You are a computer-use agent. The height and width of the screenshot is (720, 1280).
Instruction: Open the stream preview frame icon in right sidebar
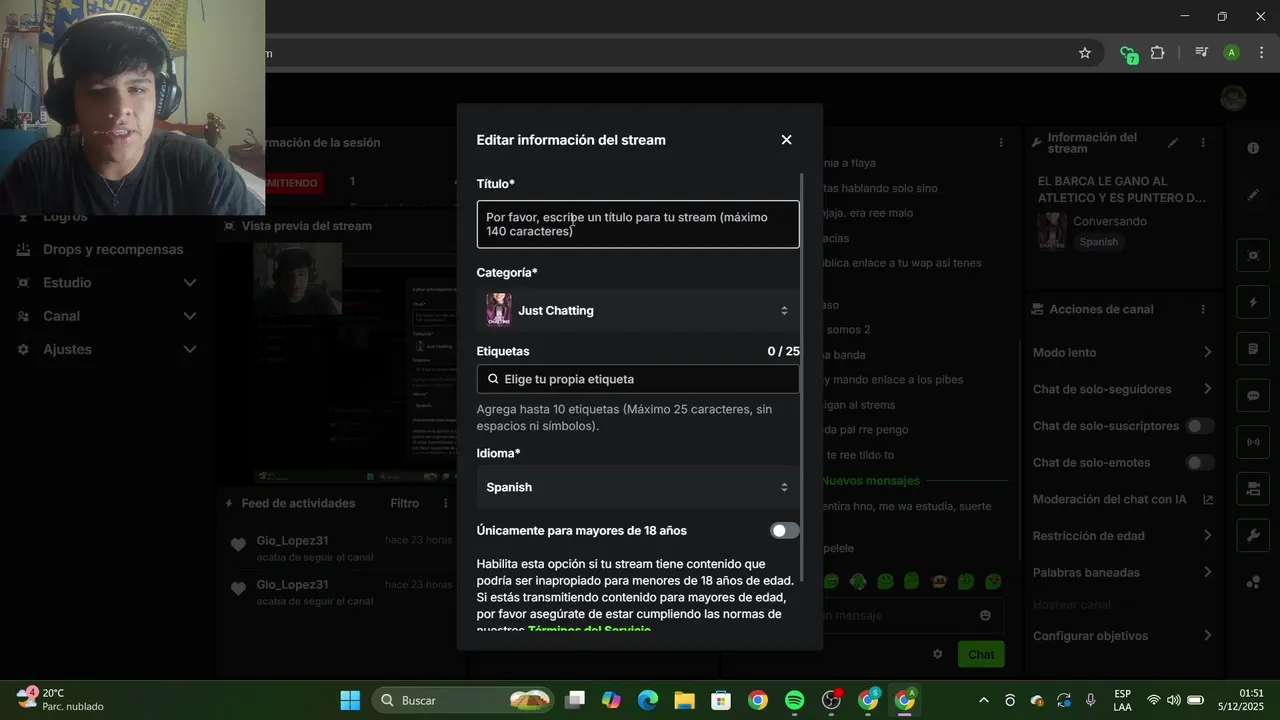[x=1253, y=255]
